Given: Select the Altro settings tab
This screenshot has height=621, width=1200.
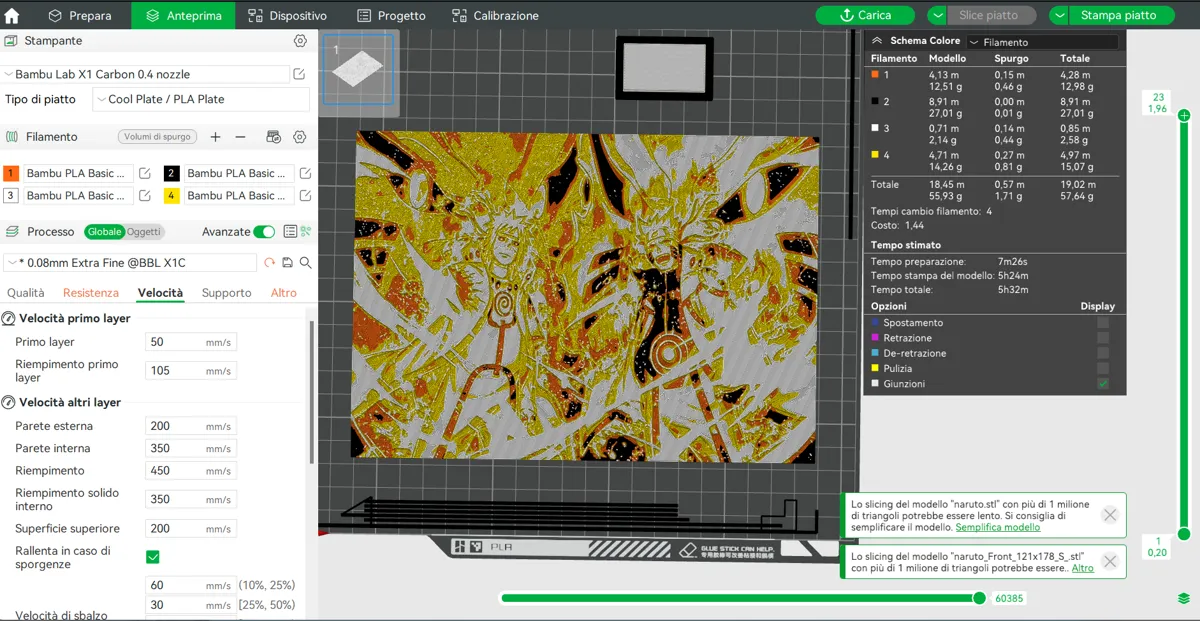Looking at the screenshot, I should (x=284, y=293).
